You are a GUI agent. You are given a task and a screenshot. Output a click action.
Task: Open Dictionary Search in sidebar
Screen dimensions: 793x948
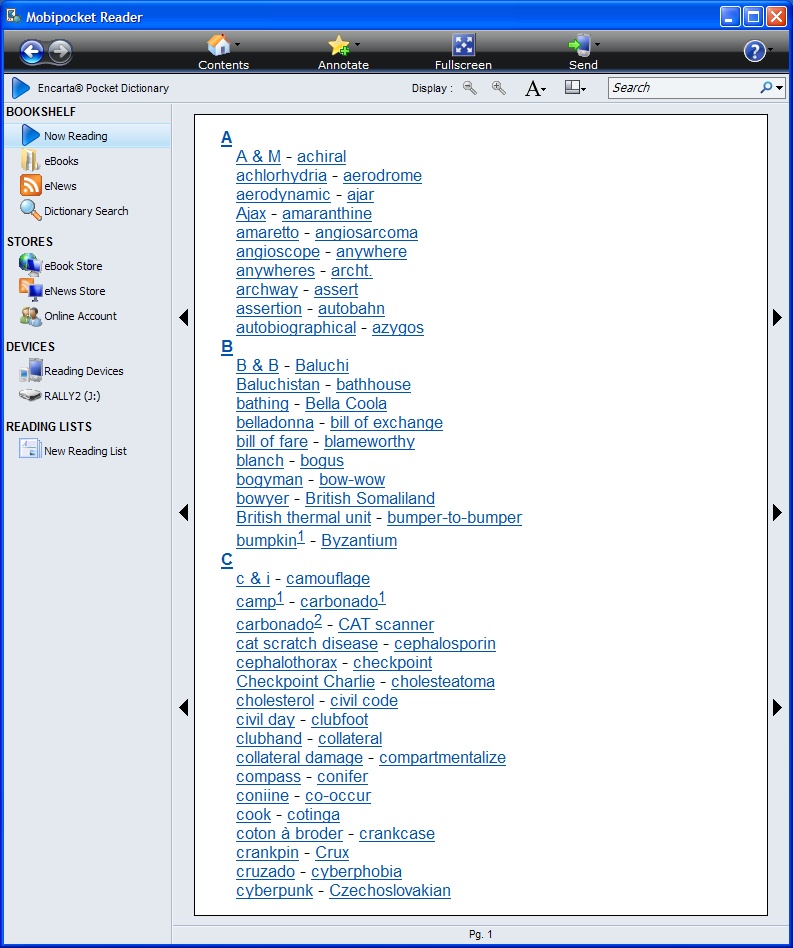click(86, 211)
